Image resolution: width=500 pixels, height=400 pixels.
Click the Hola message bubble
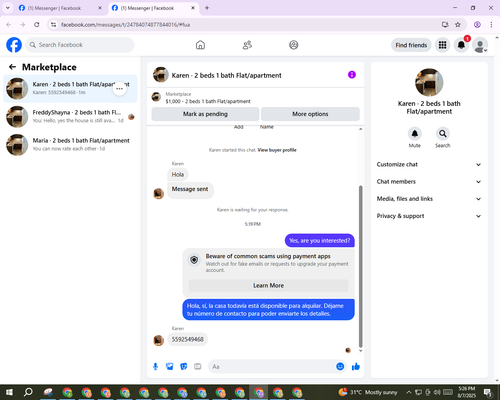point(178,174)
